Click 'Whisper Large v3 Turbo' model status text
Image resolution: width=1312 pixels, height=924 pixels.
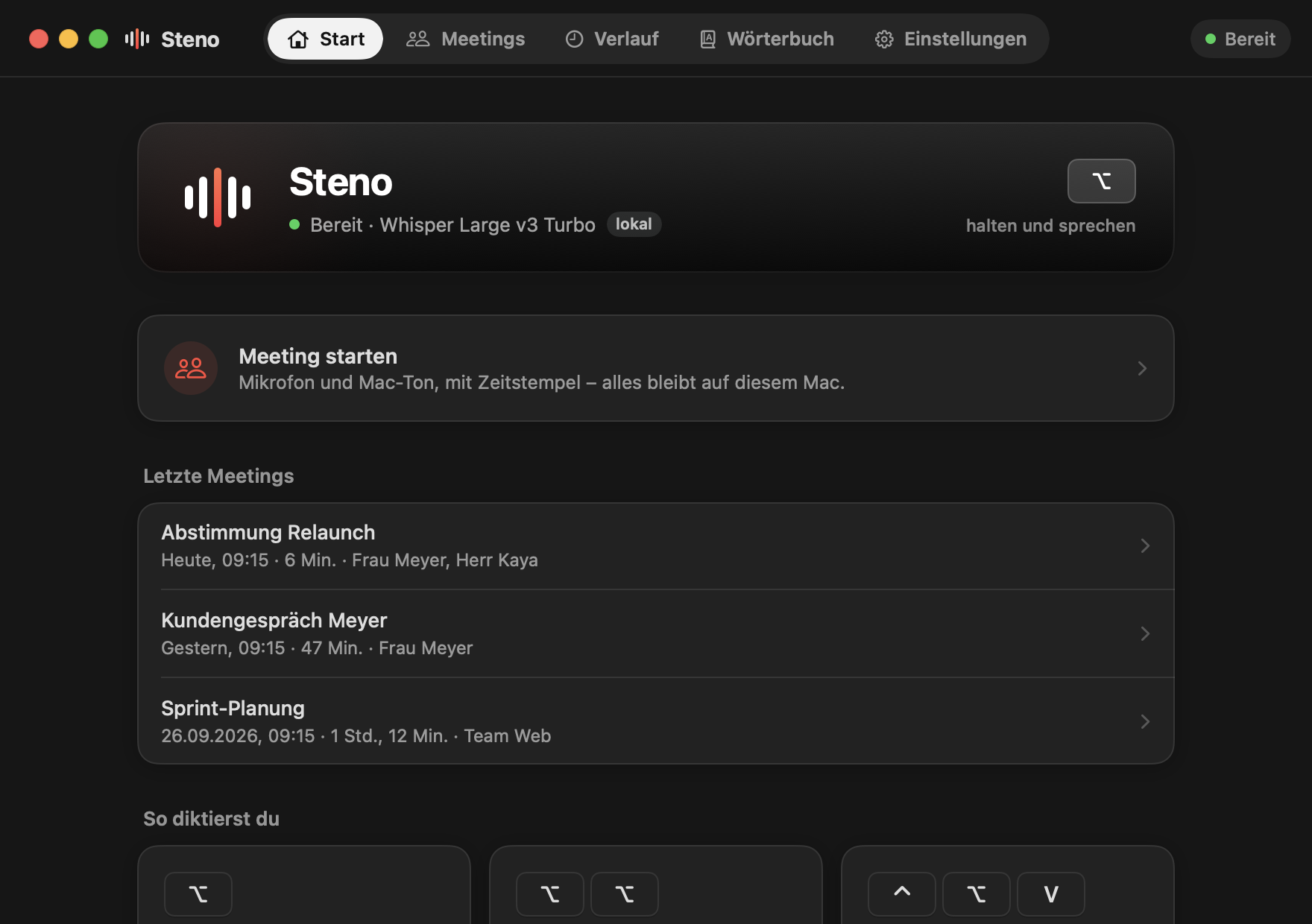[x=488, y=225]
